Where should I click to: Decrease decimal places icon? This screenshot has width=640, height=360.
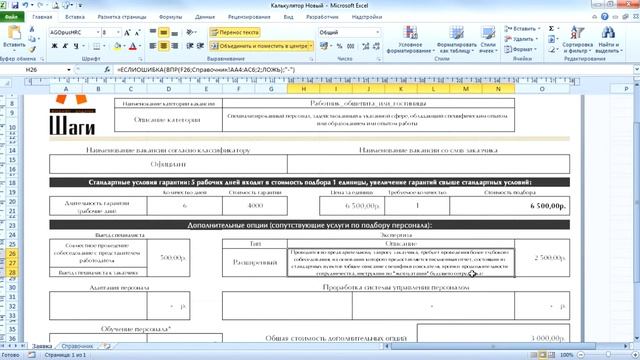(376, 46)
